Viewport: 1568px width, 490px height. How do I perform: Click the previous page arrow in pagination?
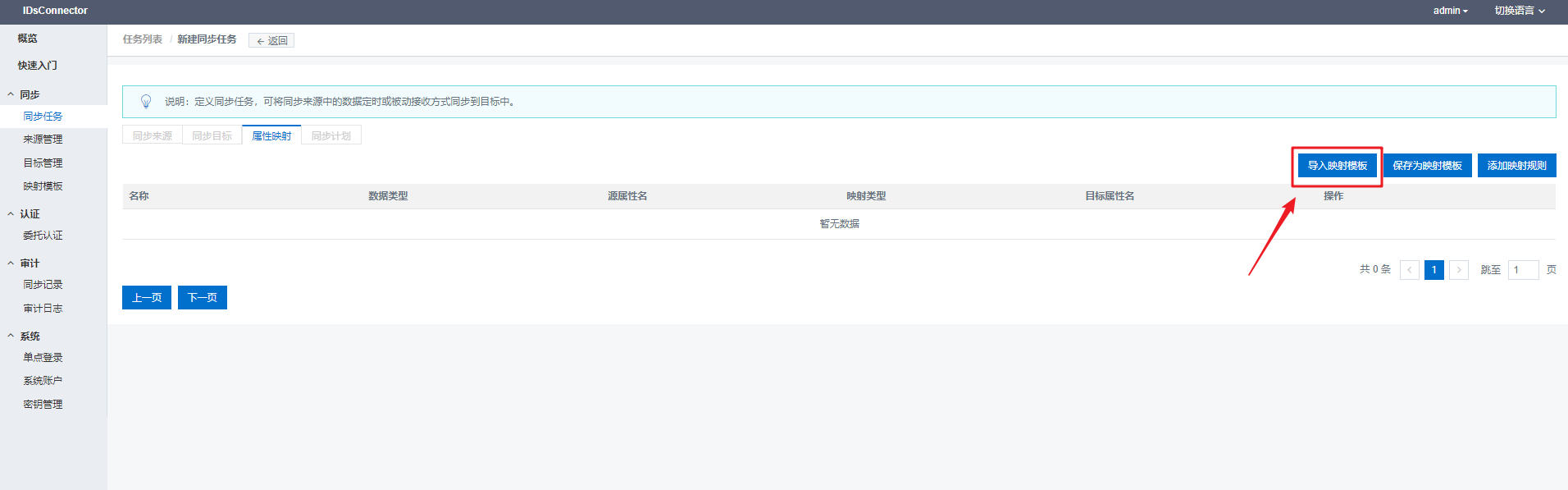click(1409, 270)
